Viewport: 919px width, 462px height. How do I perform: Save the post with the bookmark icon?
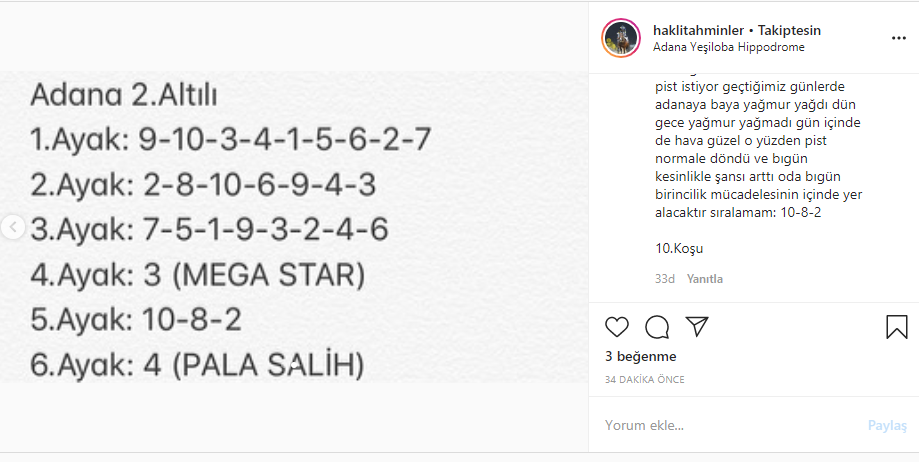[896, 327]
